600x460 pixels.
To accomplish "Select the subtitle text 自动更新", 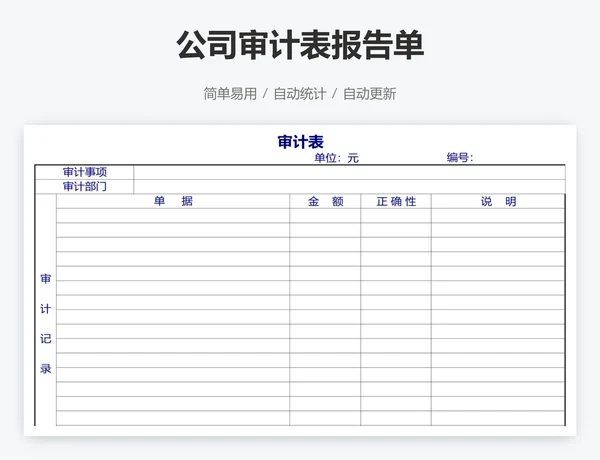I will click(x=370, y=94).
